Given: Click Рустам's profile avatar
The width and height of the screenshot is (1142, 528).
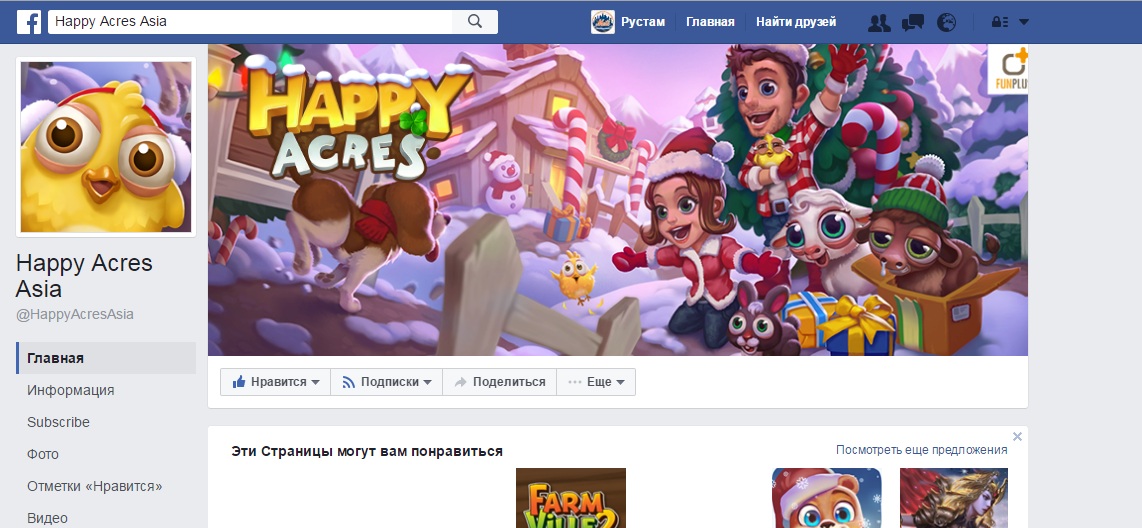Looking at the screenshot, I should point(602,22).
